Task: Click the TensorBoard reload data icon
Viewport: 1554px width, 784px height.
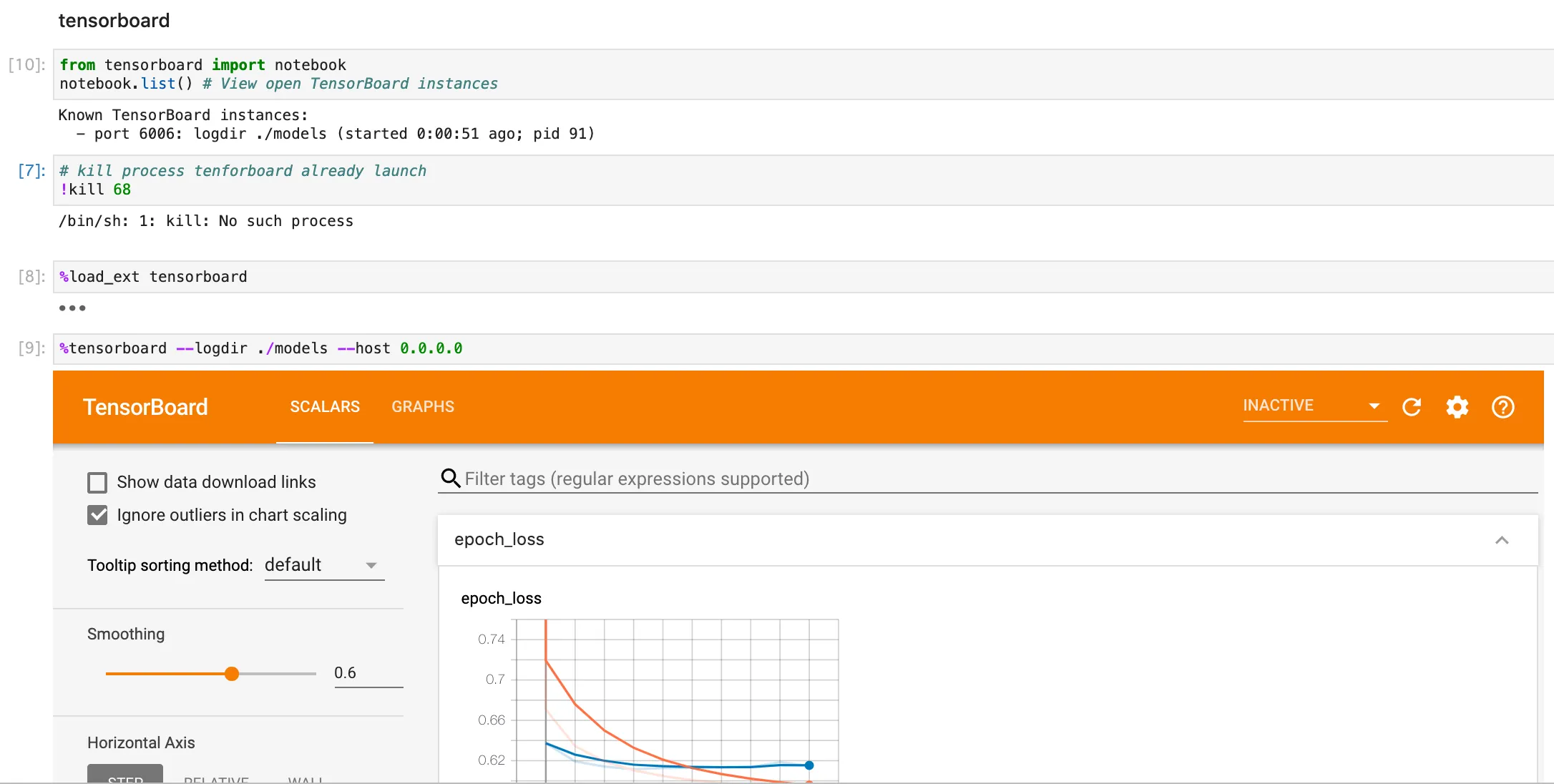Action: (1412, 407)
